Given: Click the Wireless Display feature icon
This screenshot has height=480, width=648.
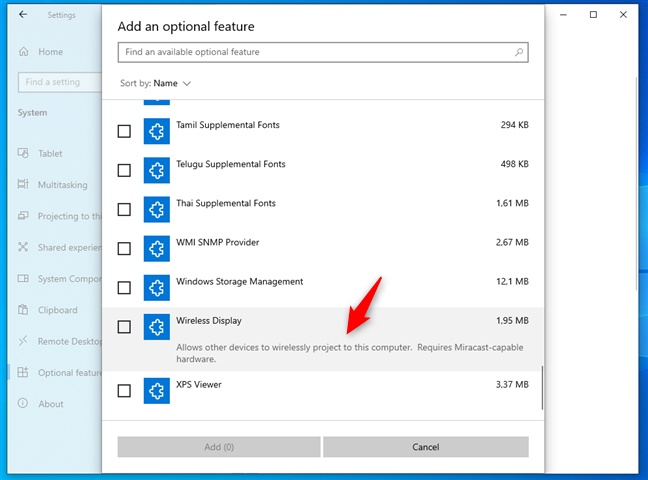Looking at the screenshot, I should 157,327.
